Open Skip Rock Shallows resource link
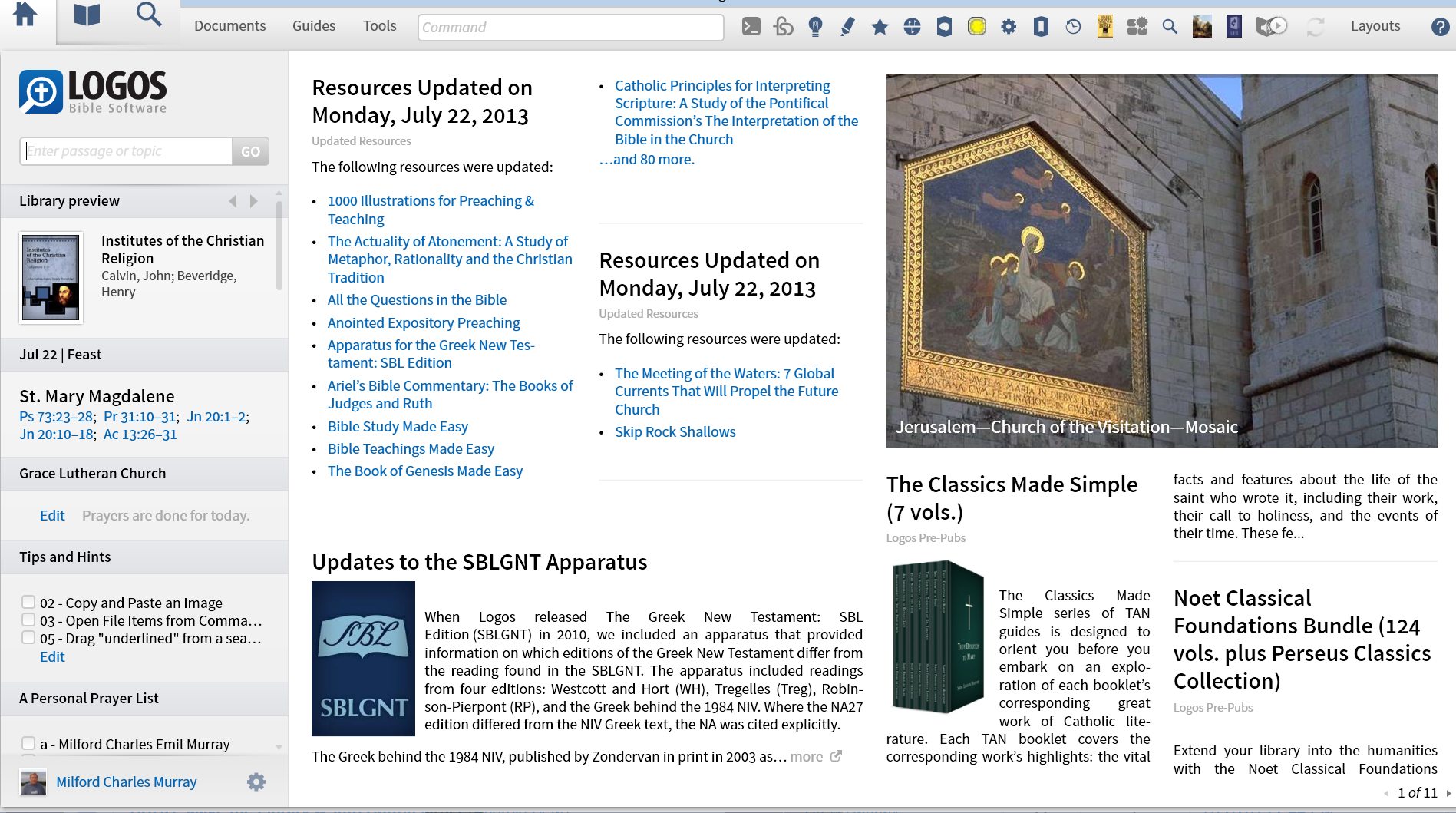Viewport: 1456px width, 813px height. coord(675,432)
